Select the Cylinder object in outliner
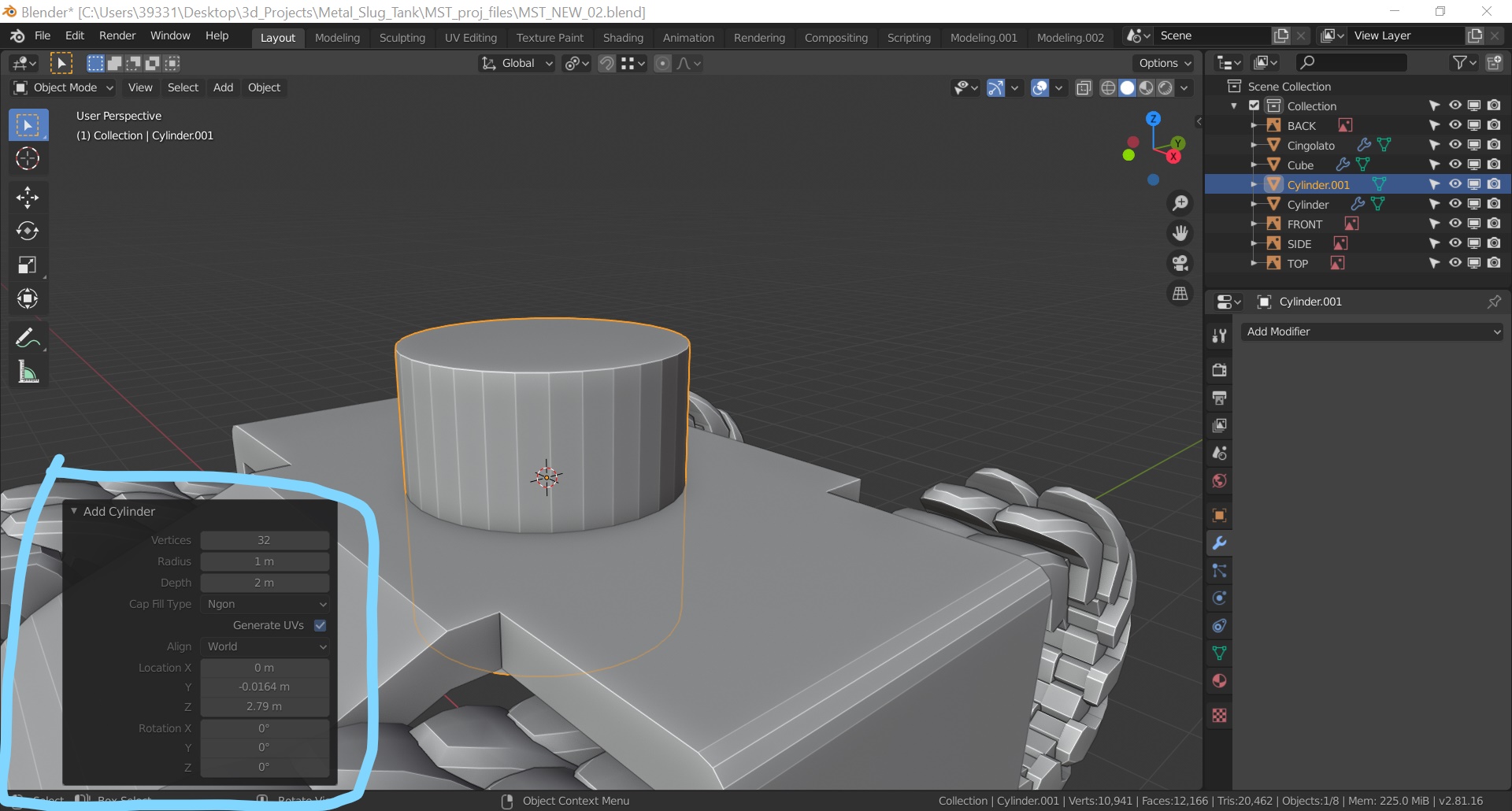Viewport: 1512px width, 811px height. point(1307,205)
